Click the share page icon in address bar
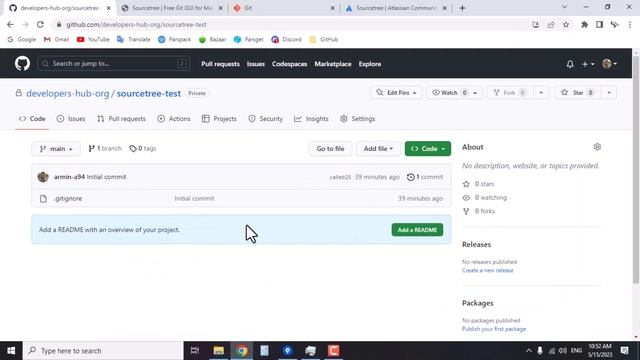The width and height of the screenshot is (640, 360). [551, 24]
